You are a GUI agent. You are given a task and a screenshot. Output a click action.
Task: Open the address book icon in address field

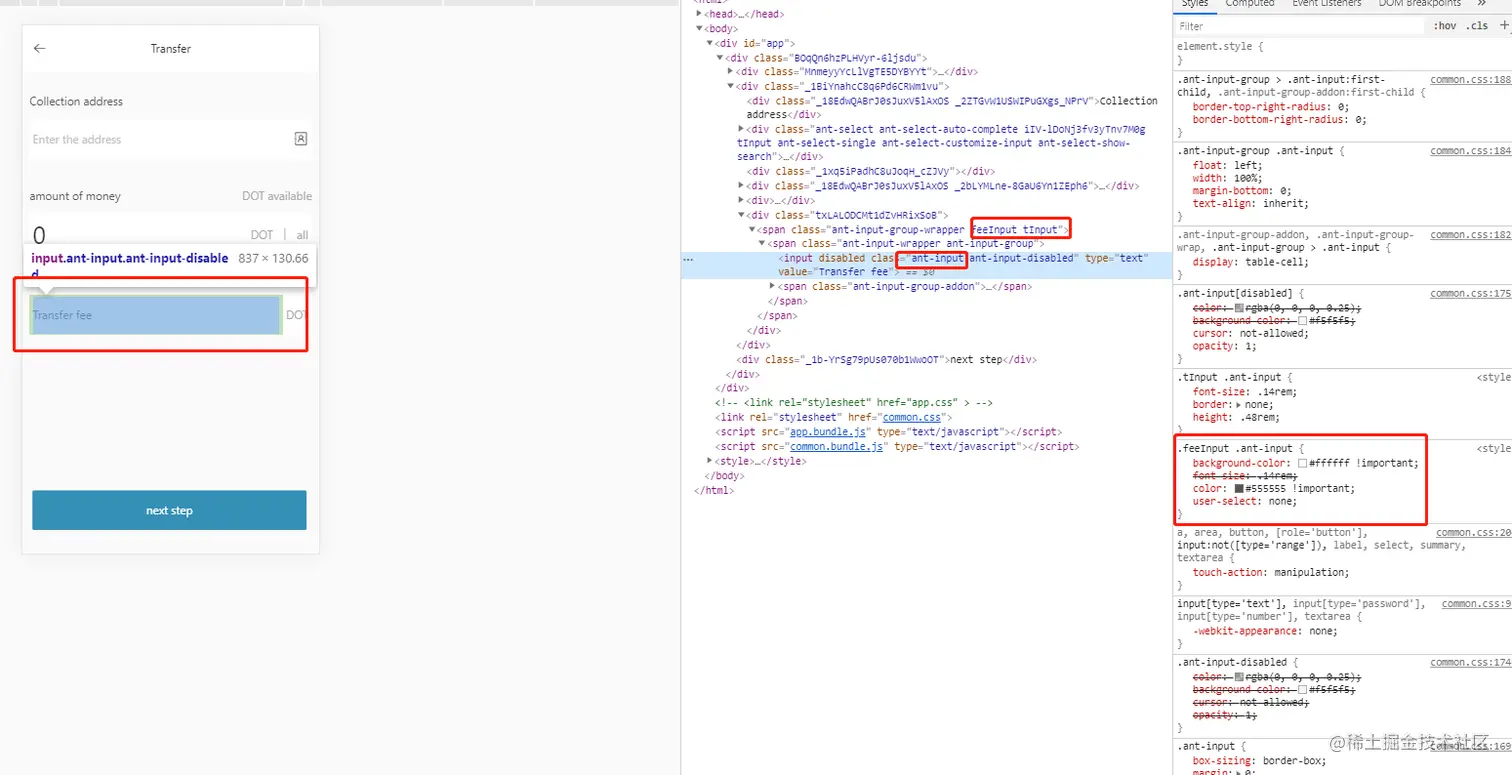click(301, 139)
